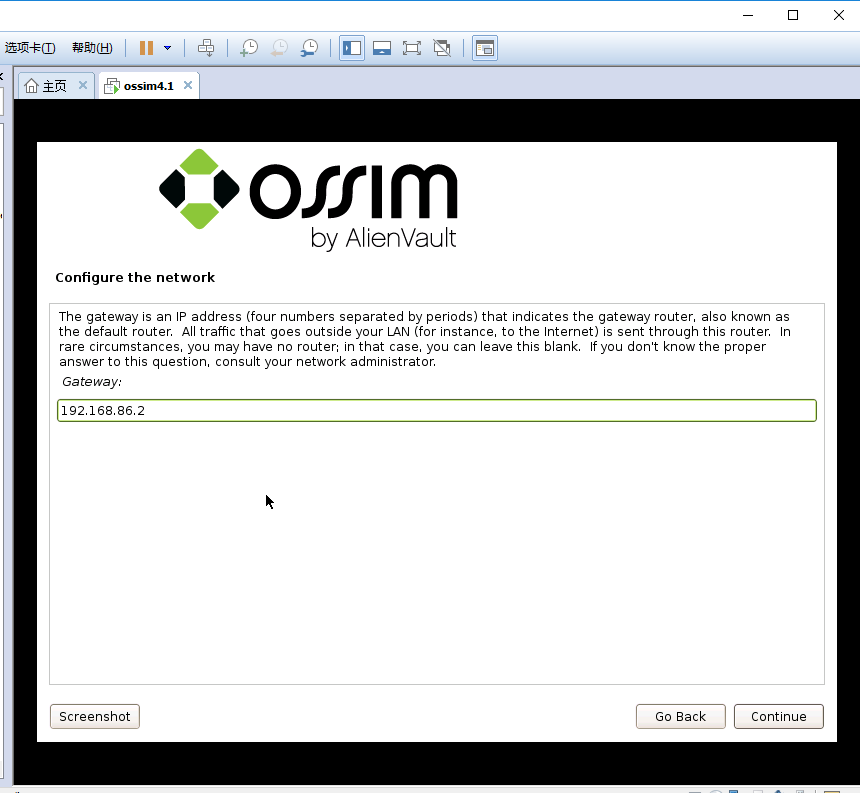Open the snapshot manager
This screenshot has width=860, height=793.
pos(309,48)
